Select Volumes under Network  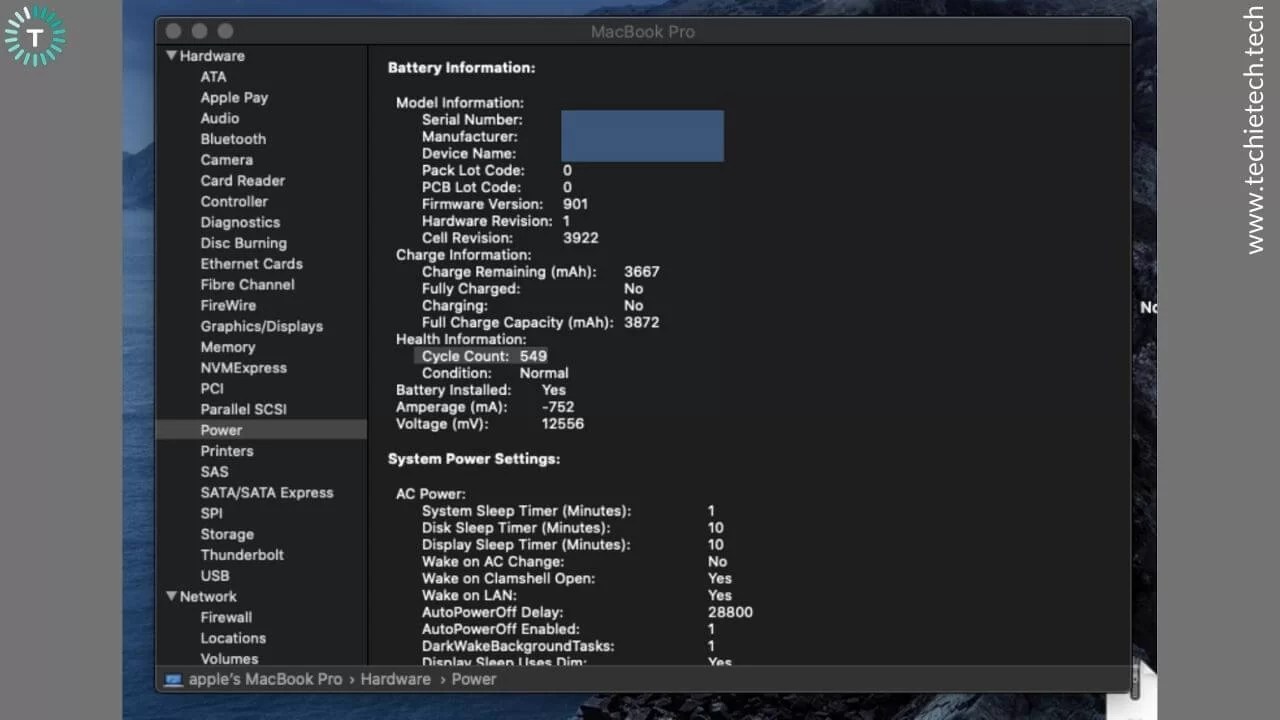click(x=229, y=659)
